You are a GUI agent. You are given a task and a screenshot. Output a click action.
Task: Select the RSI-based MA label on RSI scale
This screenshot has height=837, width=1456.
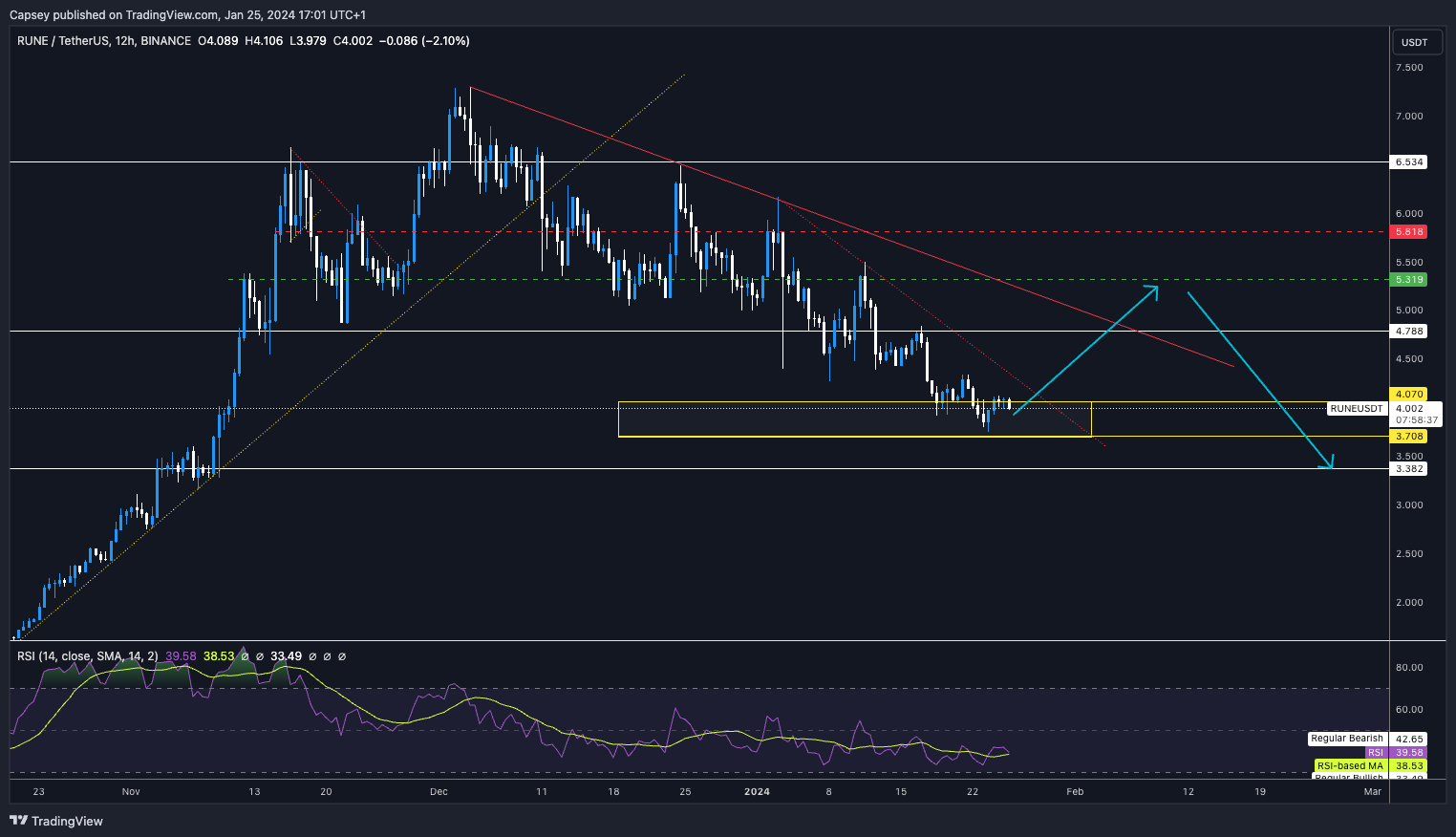(1350, 766)
